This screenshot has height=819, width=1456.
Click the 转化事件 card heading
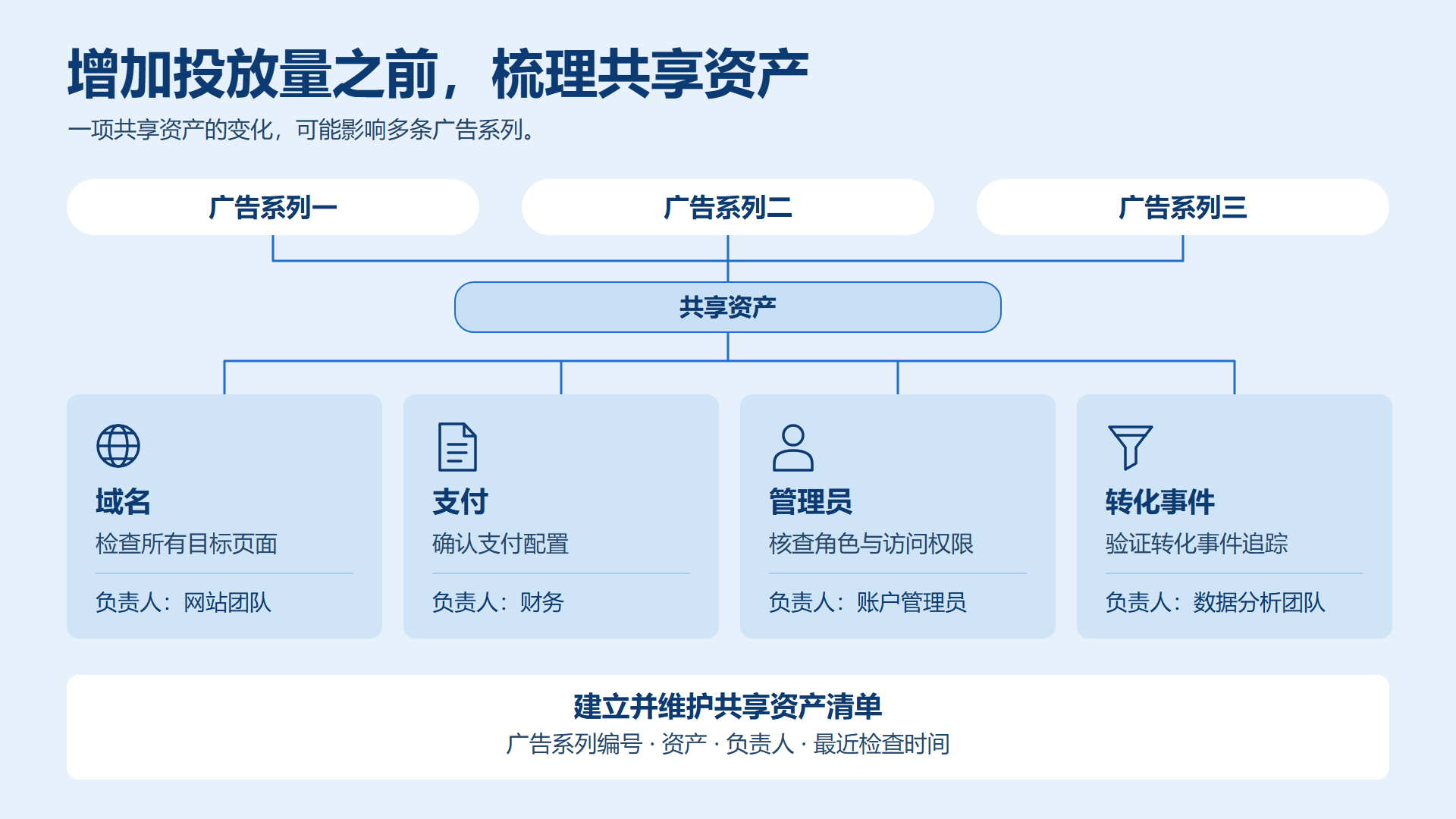coord(1160,501)
